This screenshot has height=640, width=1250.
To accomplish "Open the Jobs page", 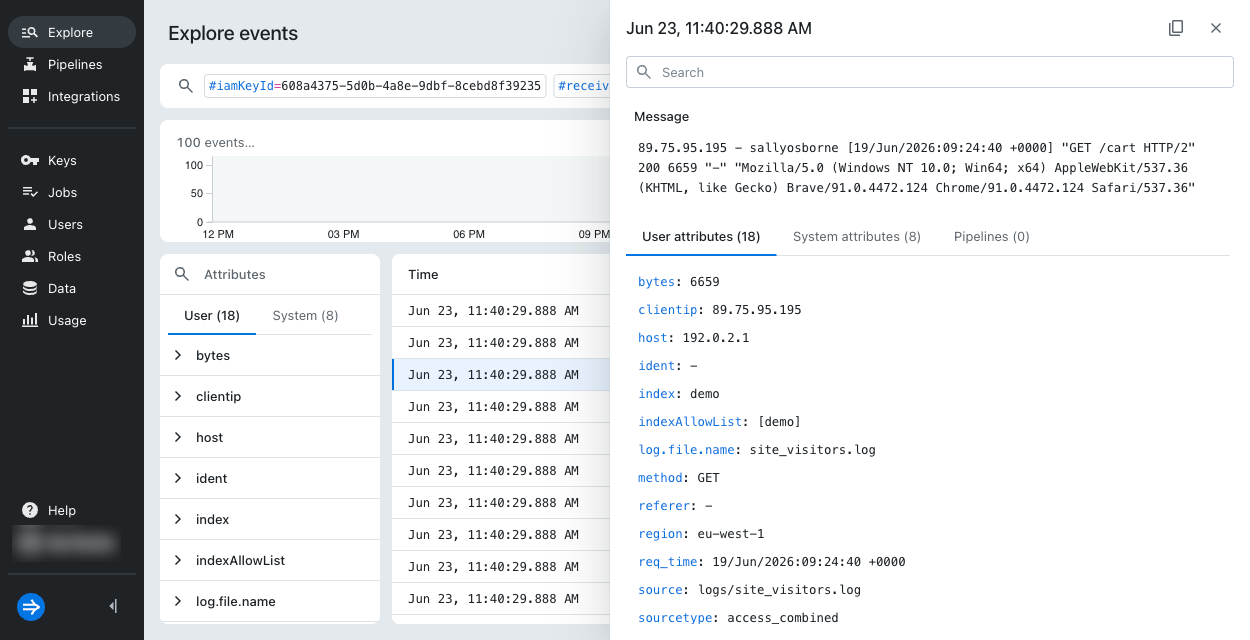I will 72,192.
